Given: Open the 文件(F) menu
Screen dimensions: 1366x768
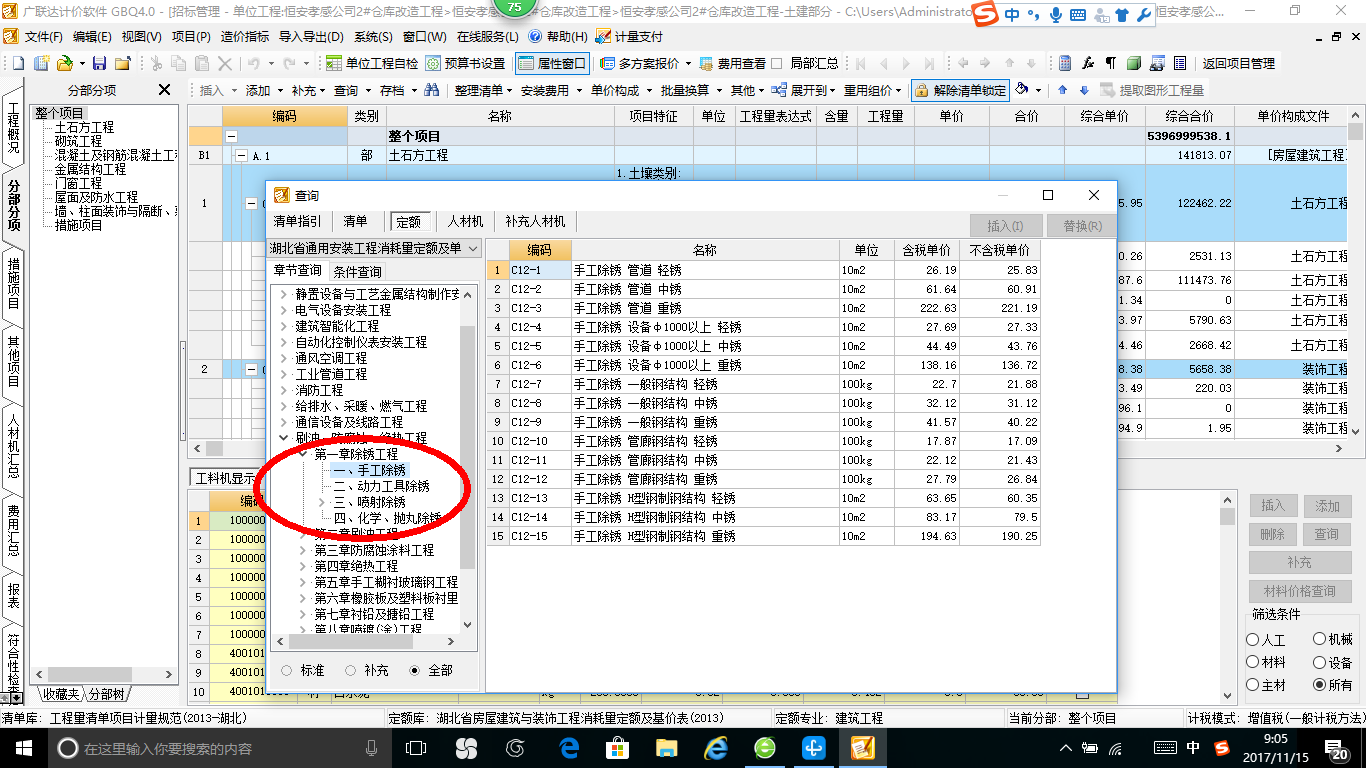Looking at the screenshot, I should (44, 36).
